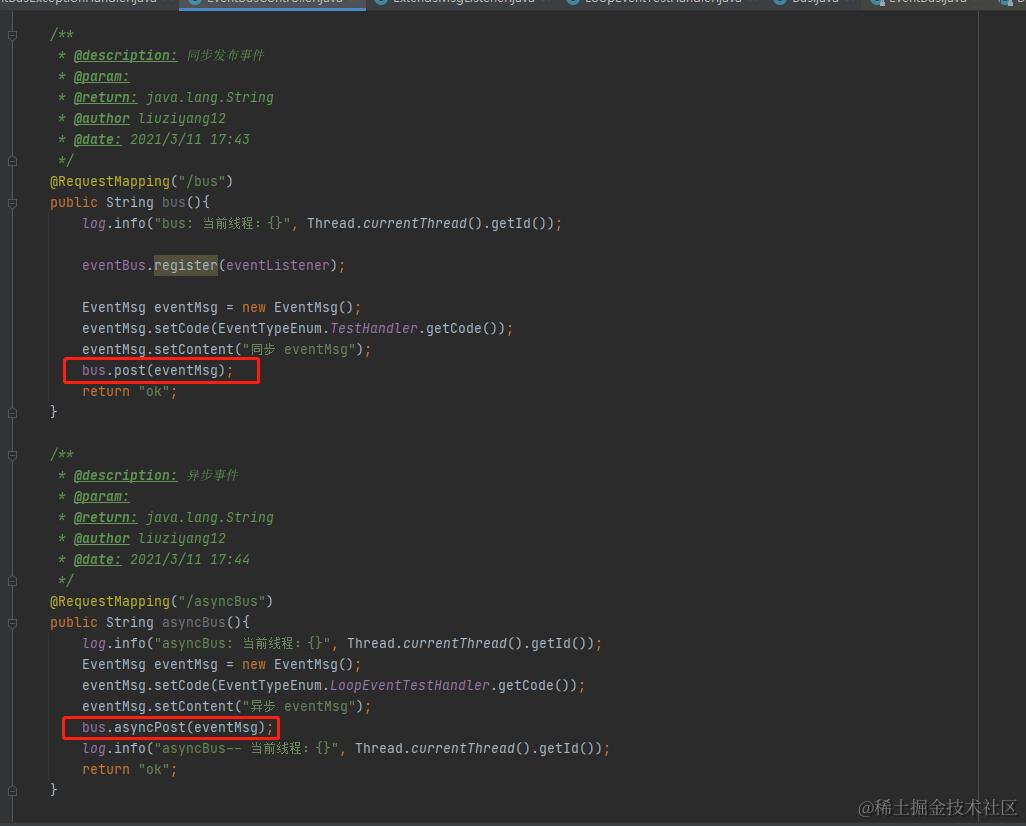Click the bus.post(eventMsg) statement
Image resolution: width=1026 pixels, height=826 pixels.
coord(158,370)
